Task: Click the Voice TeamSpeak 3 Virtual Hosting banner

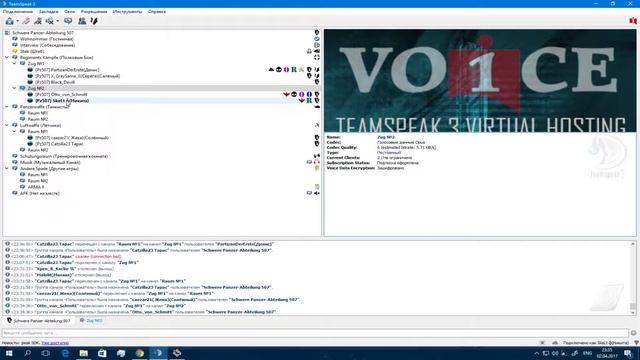Action: (x=480, y=80)
